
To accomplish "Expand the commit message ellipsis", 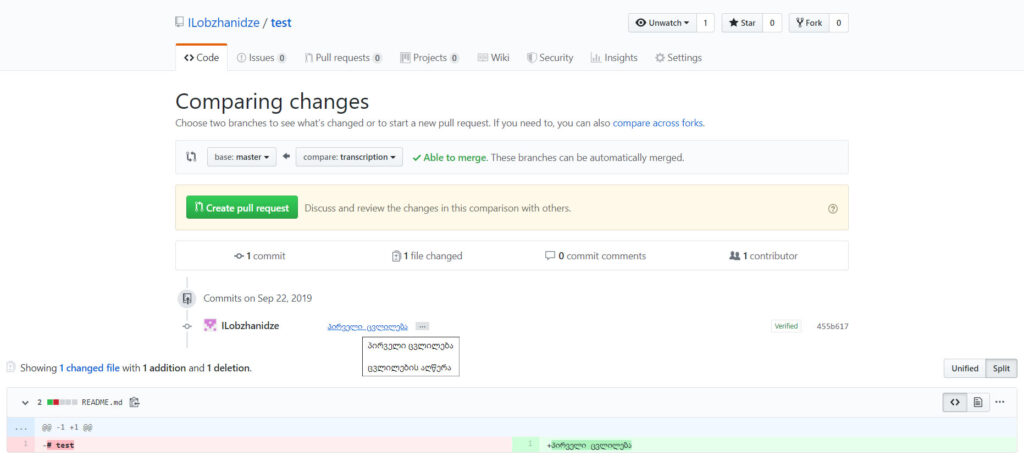I will 422,326.
